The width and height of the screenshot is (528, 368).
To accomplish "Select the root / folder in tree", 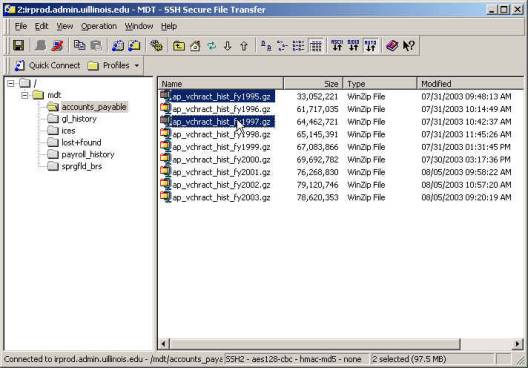I will coord(28,83).
